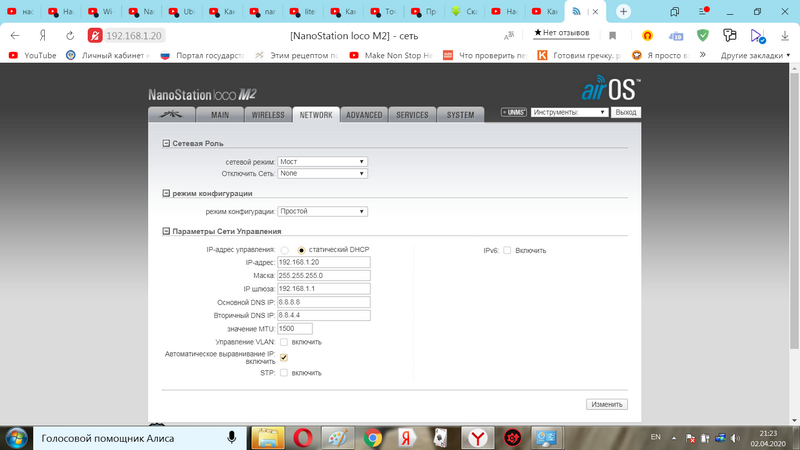Click the IP шлюза field (192.168.1.1)

coord(323,289)
